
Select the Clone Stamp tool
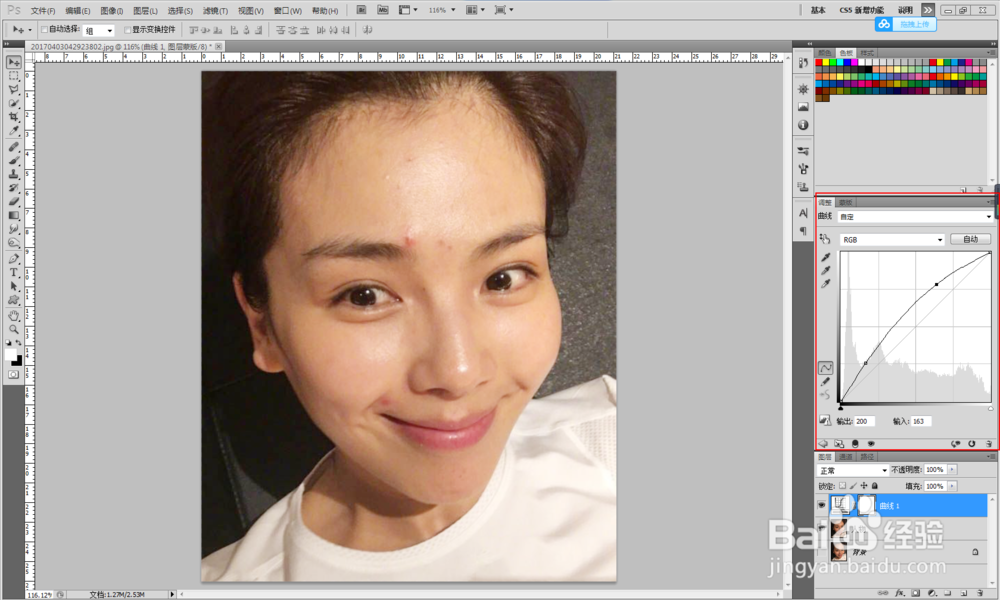[x=13, y=174]
